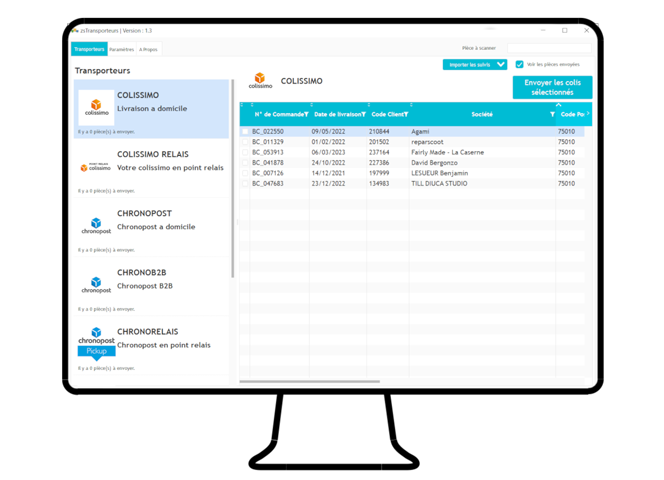Click the Chronob2b carrier logo

[x=96, y=286]
